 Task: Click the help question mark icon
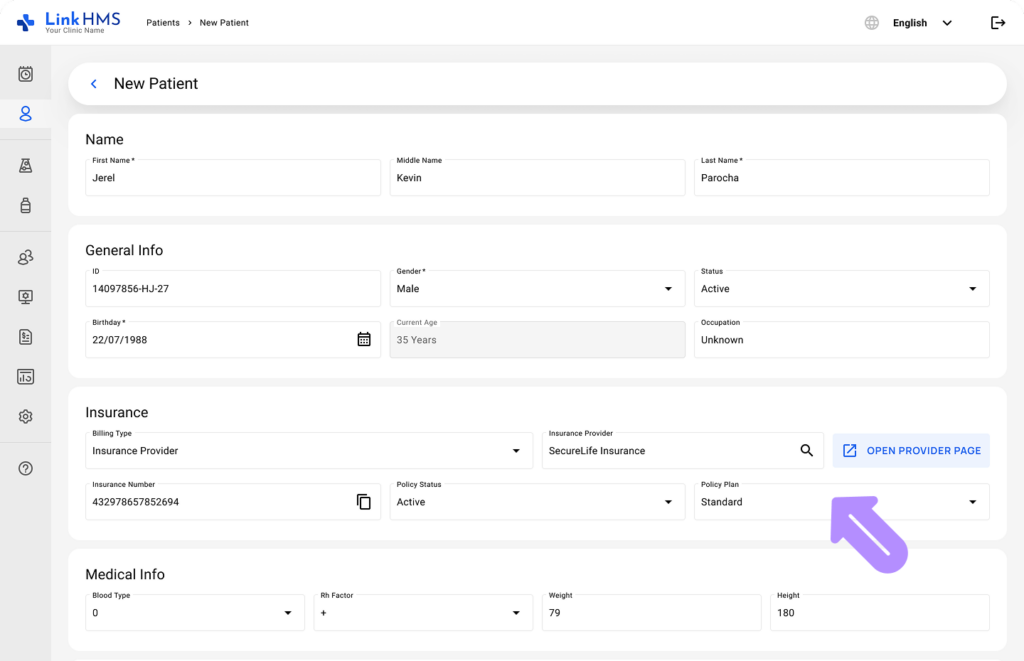coord(25,468)
